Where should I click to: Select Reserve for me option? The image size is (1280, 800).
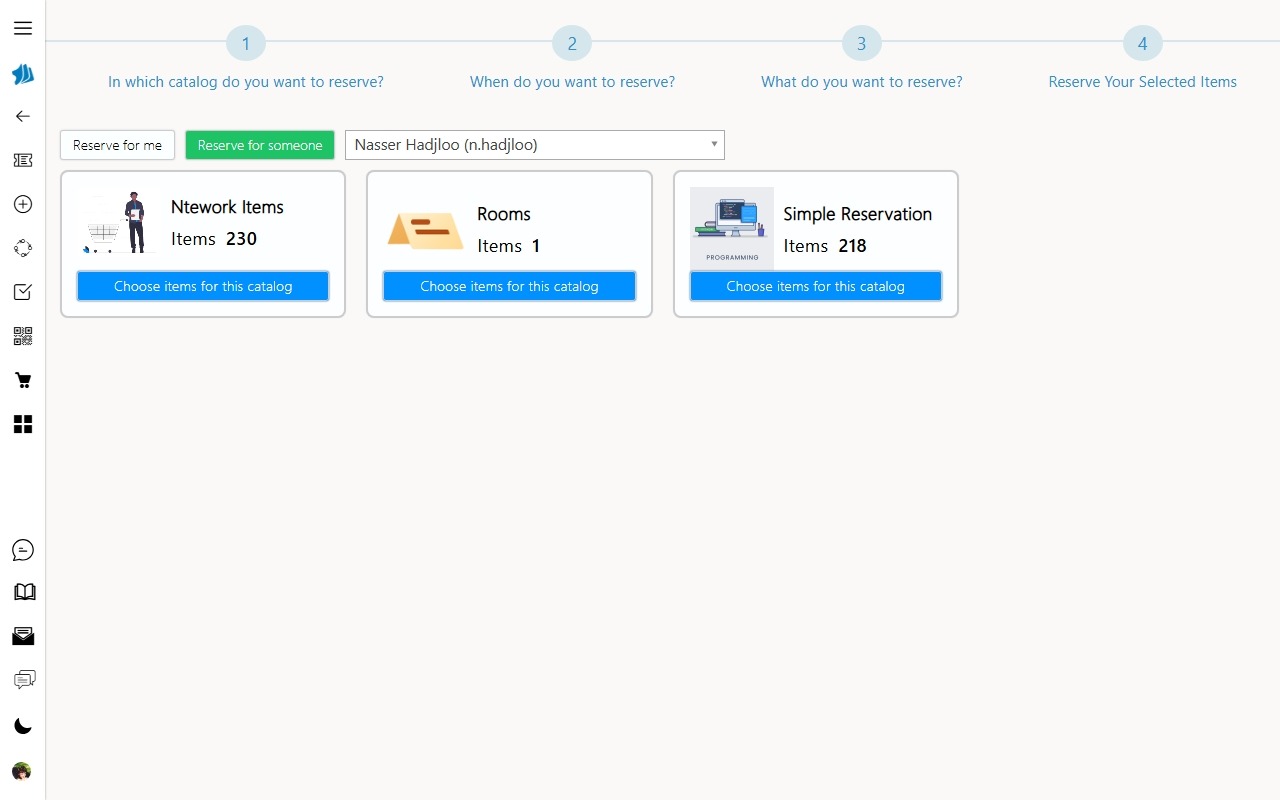(x=117, y=145)
